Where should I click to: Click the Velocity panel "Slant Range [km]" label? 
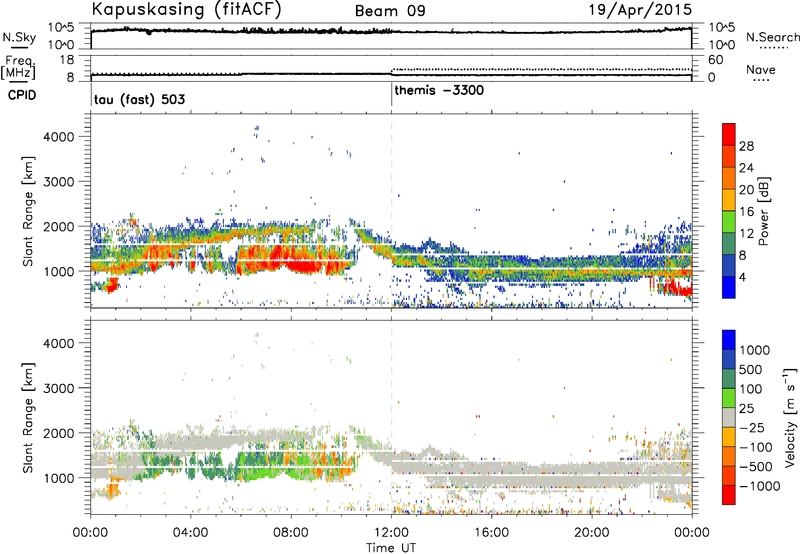pyautogui.click(x=28, y=418)
